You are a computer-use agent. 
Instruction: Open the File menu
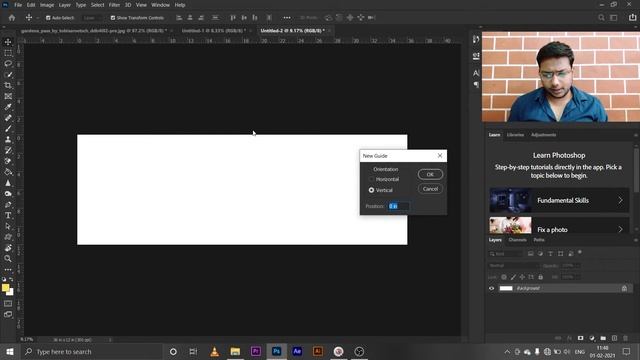click(x=18, y=5)
